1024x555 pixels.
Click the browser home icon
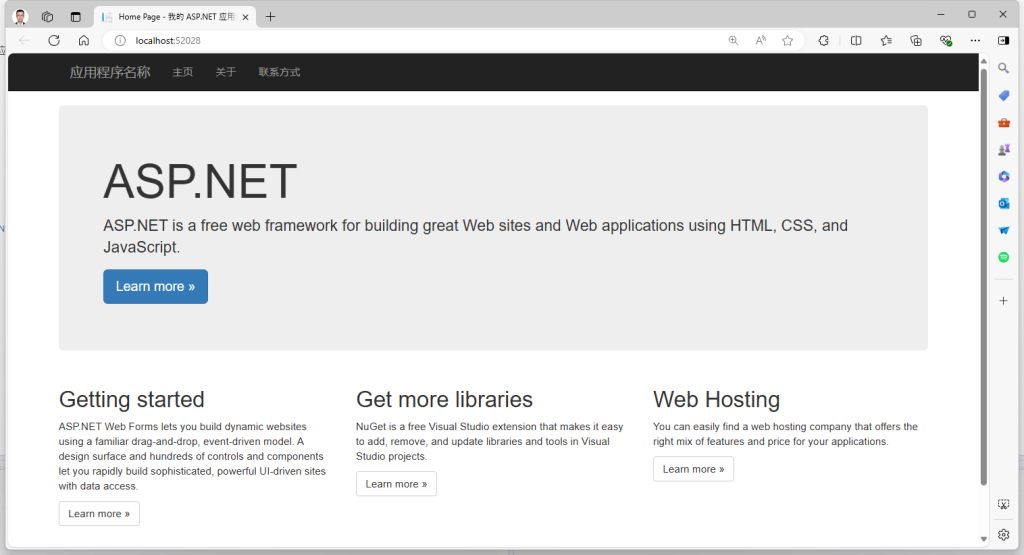point(84,41)
